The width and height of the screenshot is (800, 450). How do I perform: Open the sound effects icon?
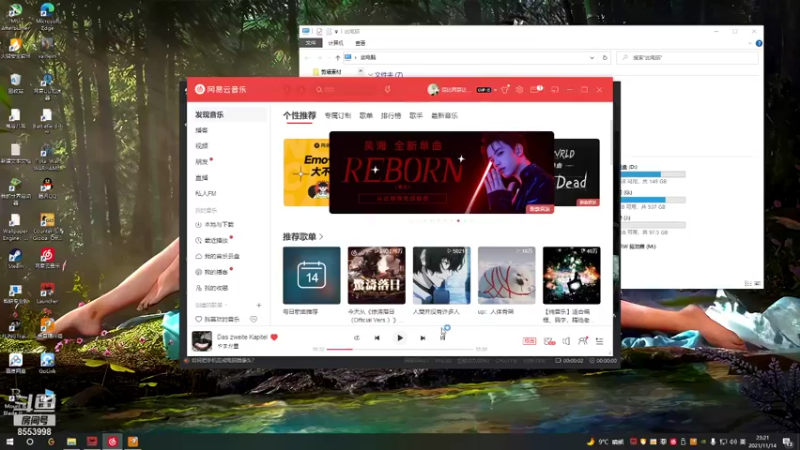coord(549,341)
